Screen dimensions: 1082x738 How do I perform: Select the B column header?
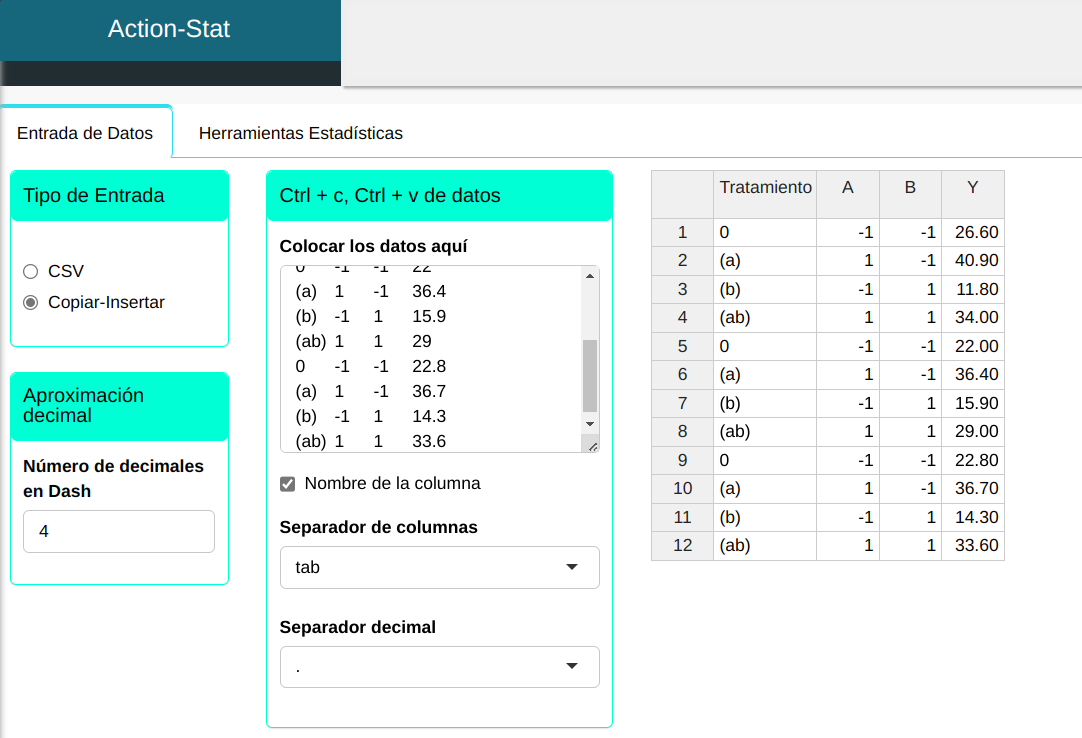[909, 187]
